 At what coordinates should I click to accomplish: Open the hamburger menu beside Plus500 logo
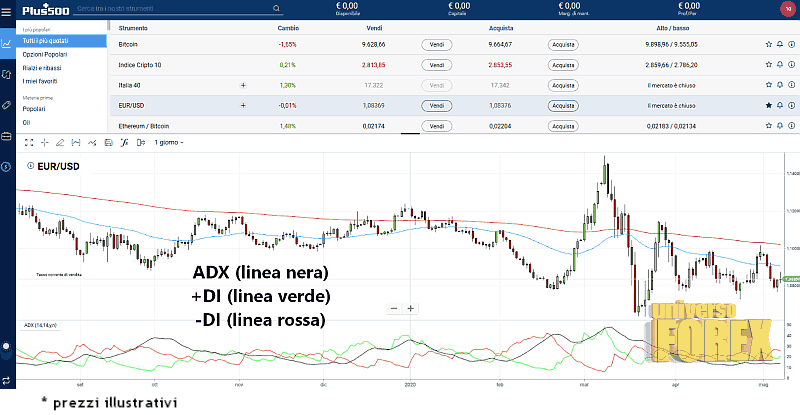(x=6, y=10)
